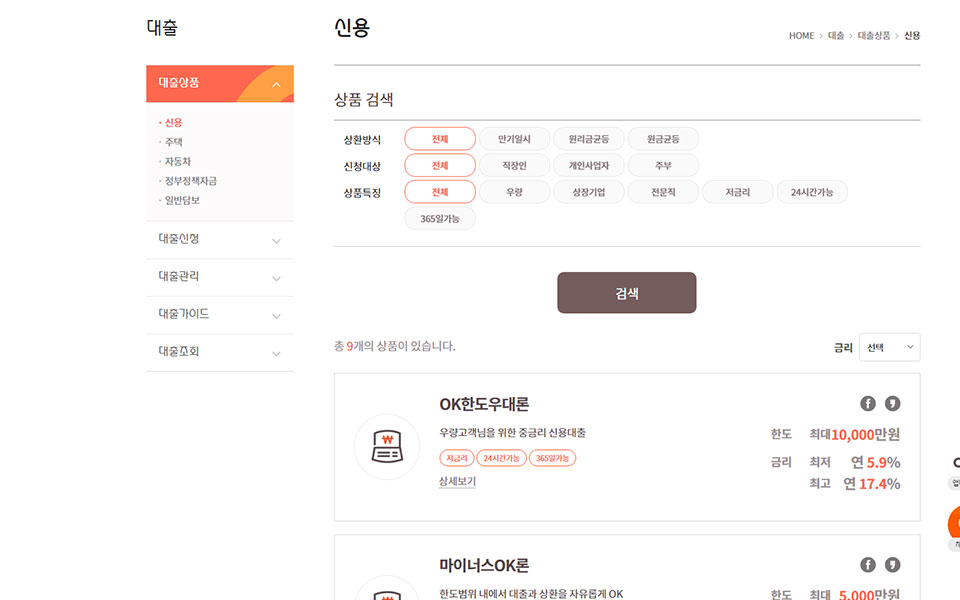This screenshot has width=960, height=600.
Task: Select 직장인 applicant filter
Action: point(514,166)
